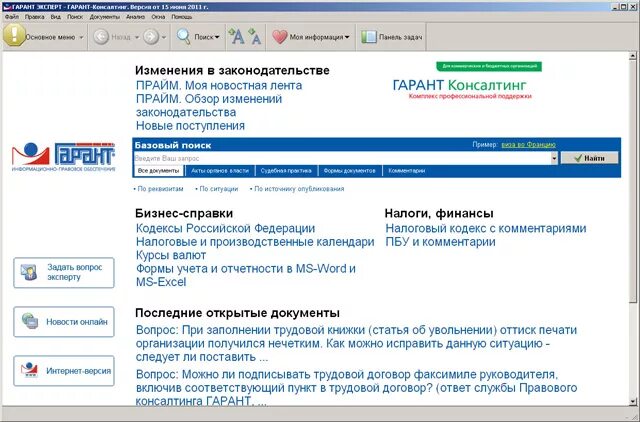
Task: Open Курсы валют link
Action: (x=171, y=255)
